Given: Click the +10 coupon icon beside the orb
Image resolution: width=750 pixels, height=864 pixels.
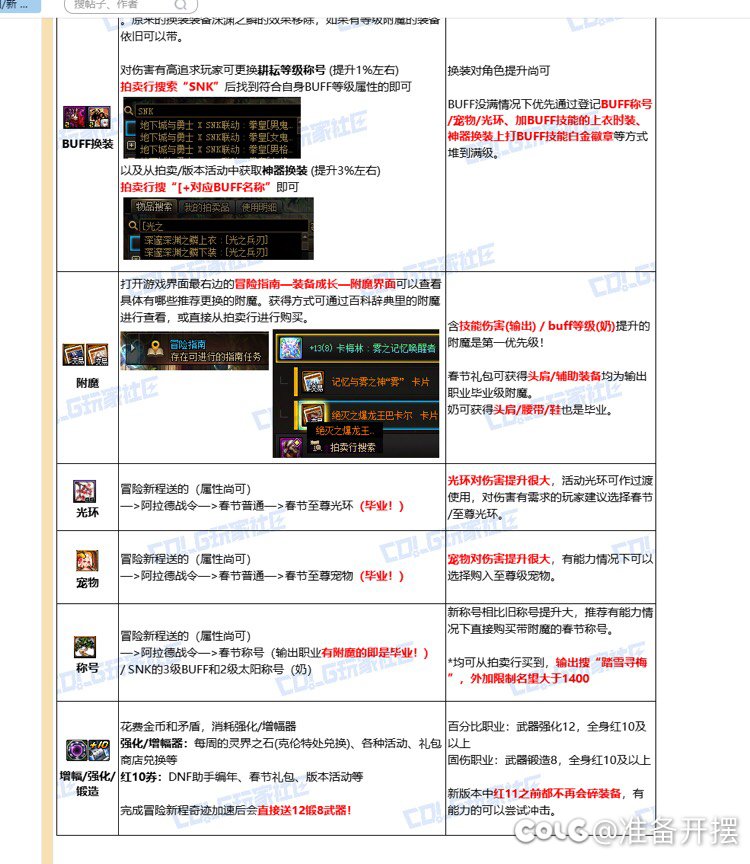Looking at the screenshot, I should [x=99, y=750].
